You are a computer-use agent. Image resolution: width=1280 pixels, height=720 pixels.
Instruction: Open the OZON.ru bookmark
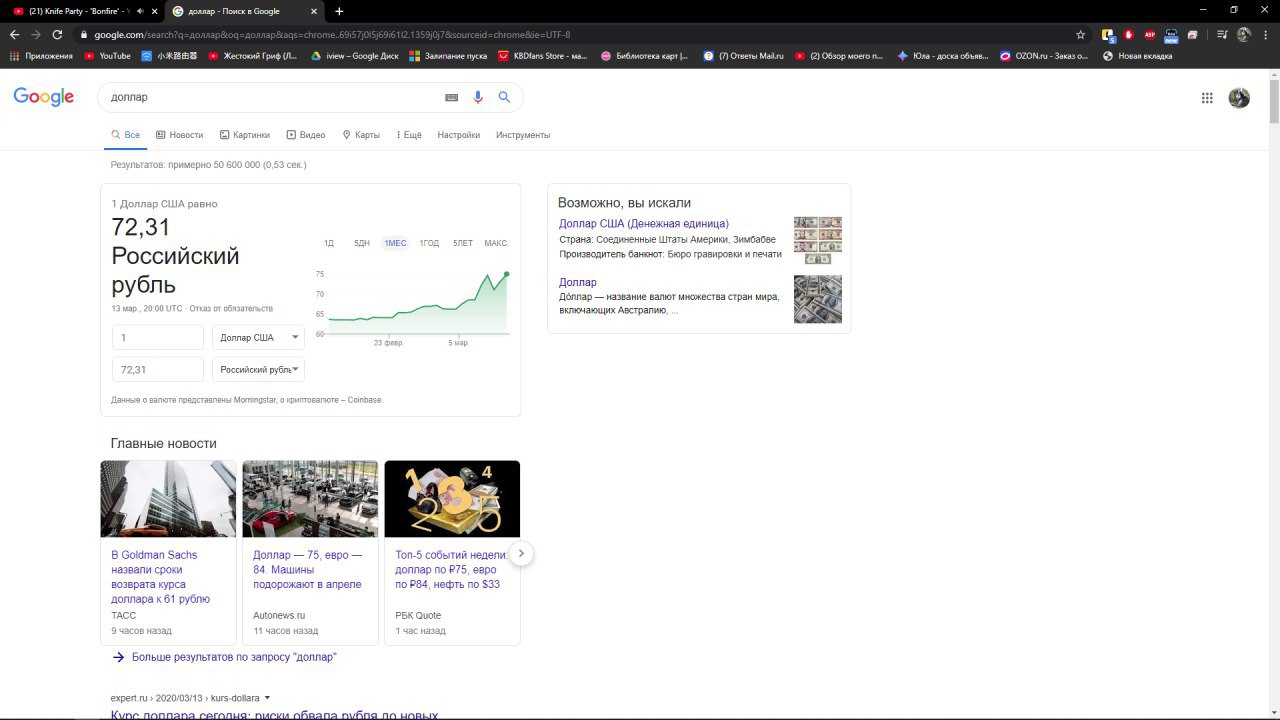1044,56
